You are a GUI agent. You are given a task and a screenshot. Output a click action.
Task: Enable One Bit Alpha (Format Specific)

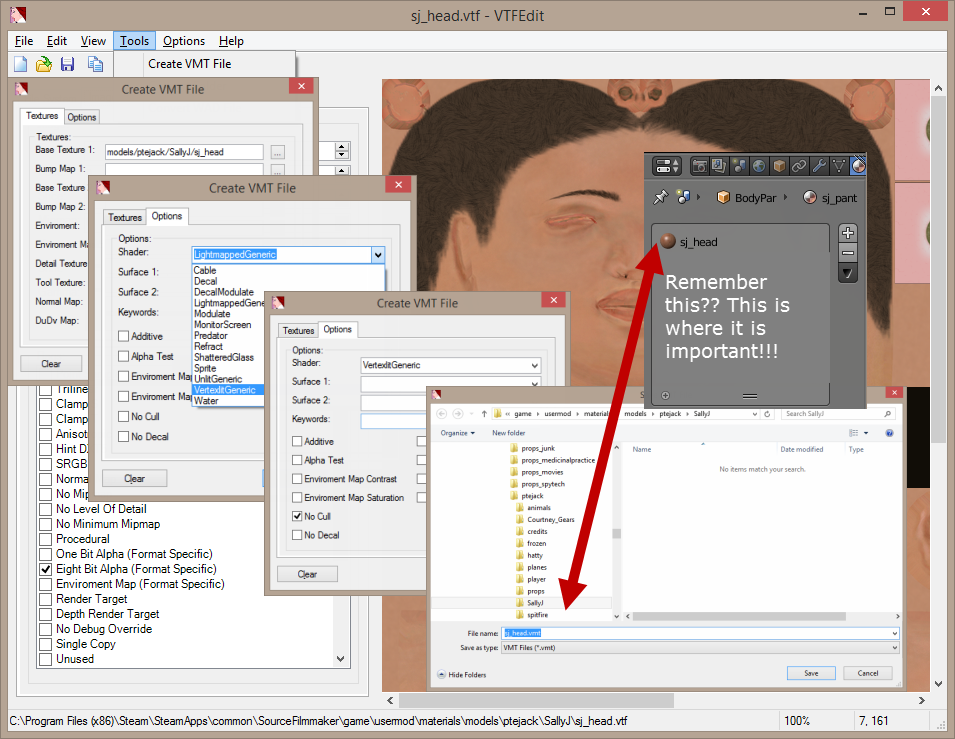45,554
